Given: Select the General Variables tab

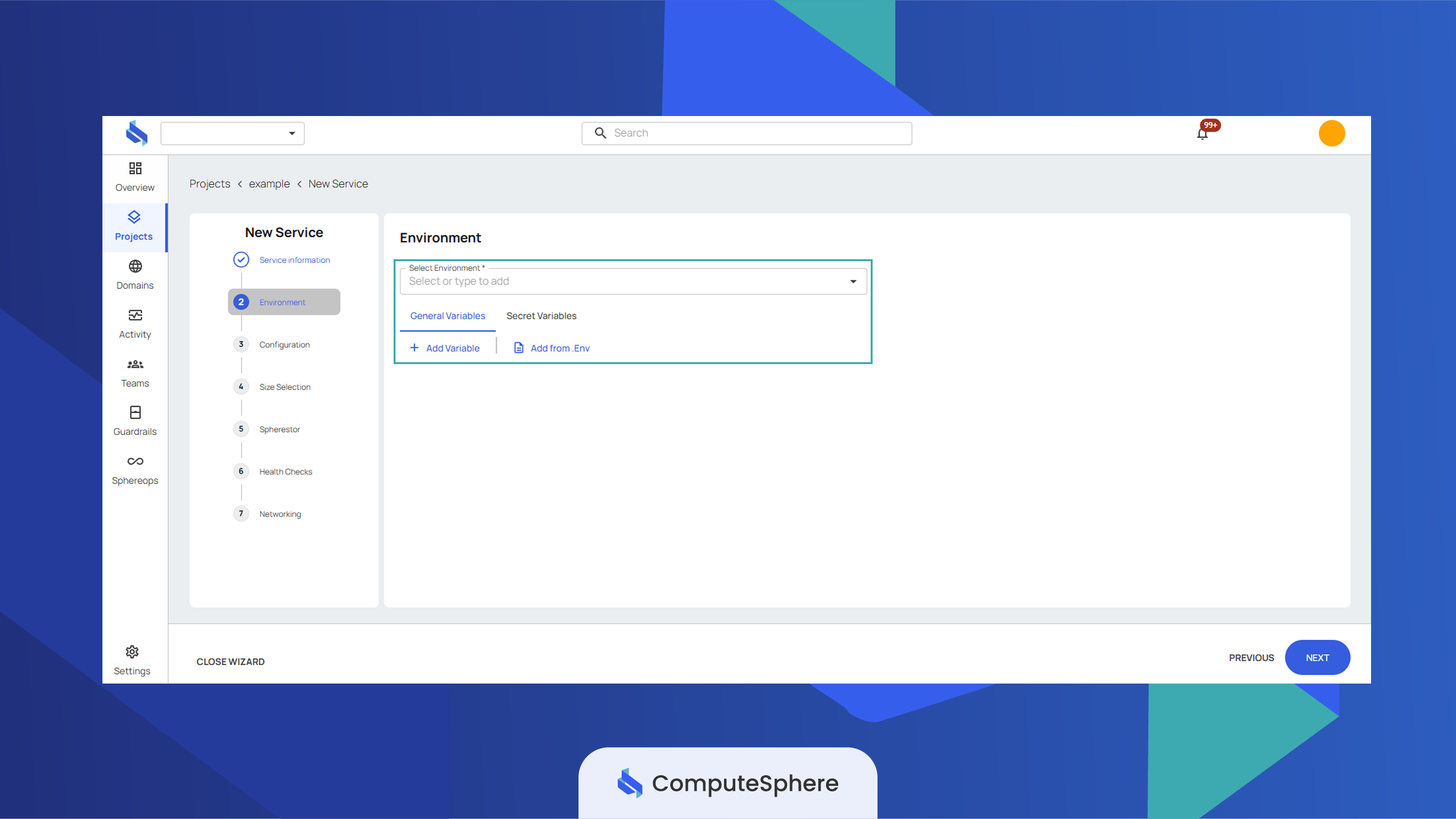Looking at the screenshot, I should pos(447,316).
